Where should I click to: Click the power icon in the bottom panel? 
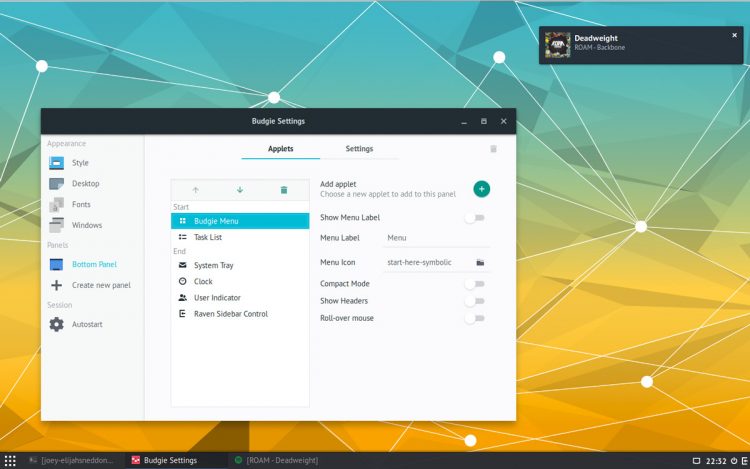pyautogui.click(x=734, y=461)
